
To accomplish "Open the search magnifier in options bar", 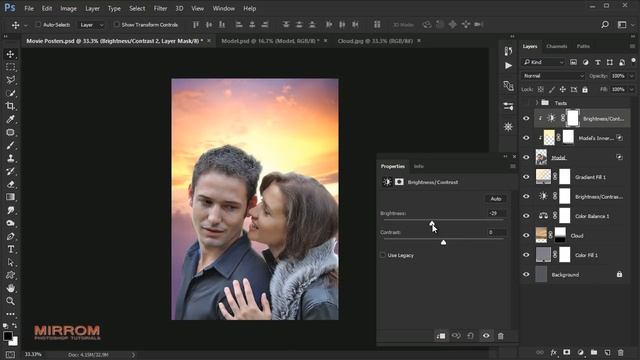I will click(x=605, y=25).
